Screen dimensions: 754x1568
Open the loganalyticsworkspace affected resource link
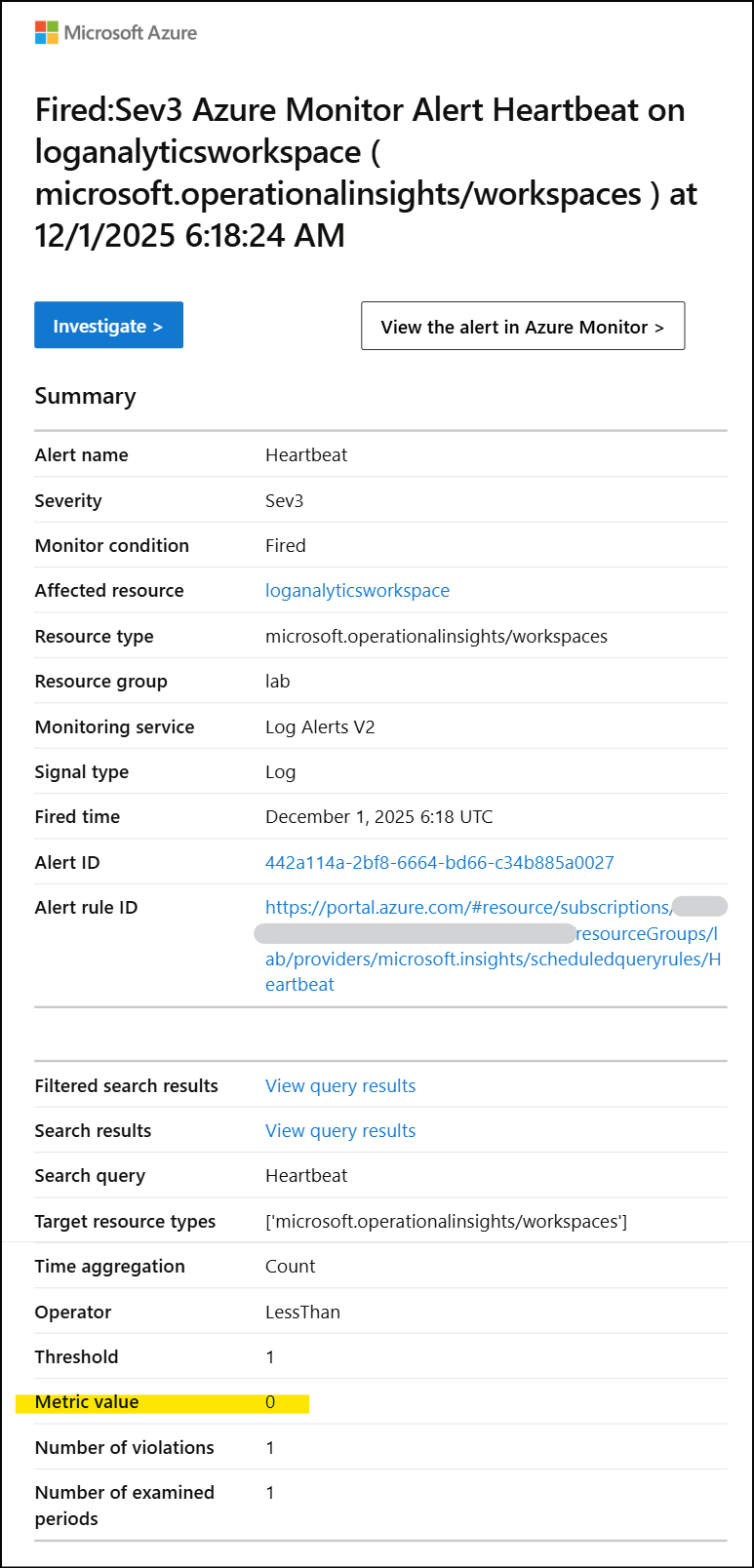[357, 591]
